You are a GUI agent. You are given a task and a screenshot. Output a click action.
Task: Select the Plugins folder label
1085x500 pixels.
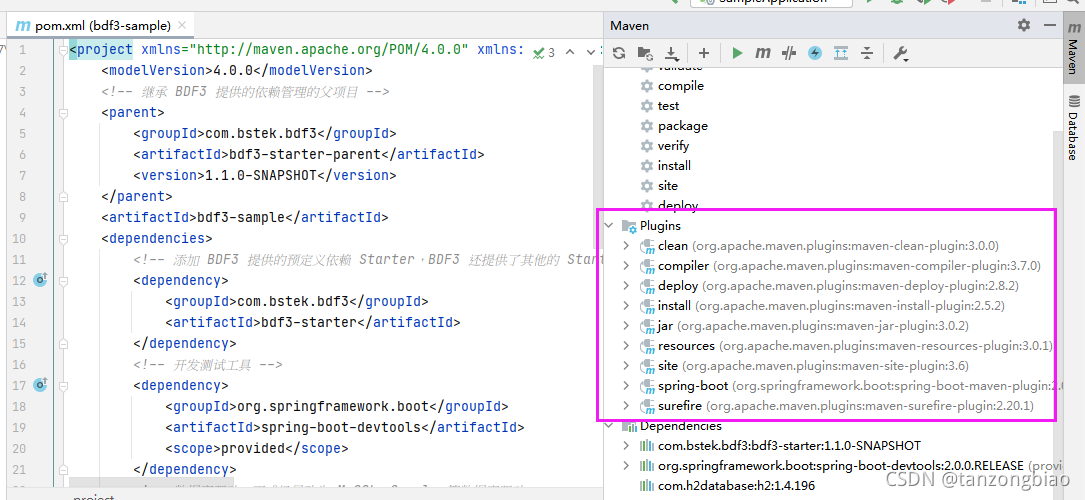[660, 225]
